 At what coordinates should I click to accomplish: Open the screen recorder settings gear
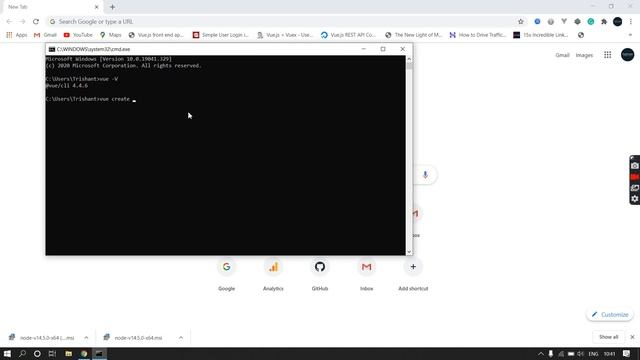coord(635,199)
